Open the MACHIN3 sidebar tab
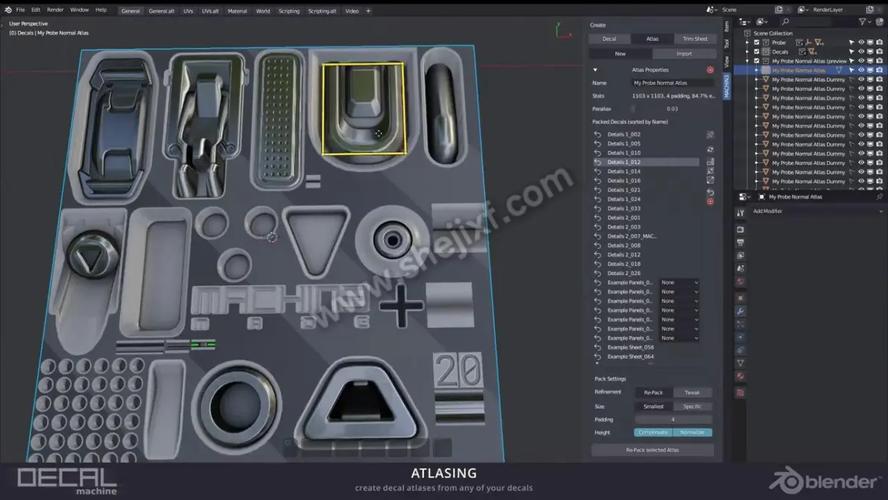The width and height of the screenshot is (888, 500). (727, 86)
